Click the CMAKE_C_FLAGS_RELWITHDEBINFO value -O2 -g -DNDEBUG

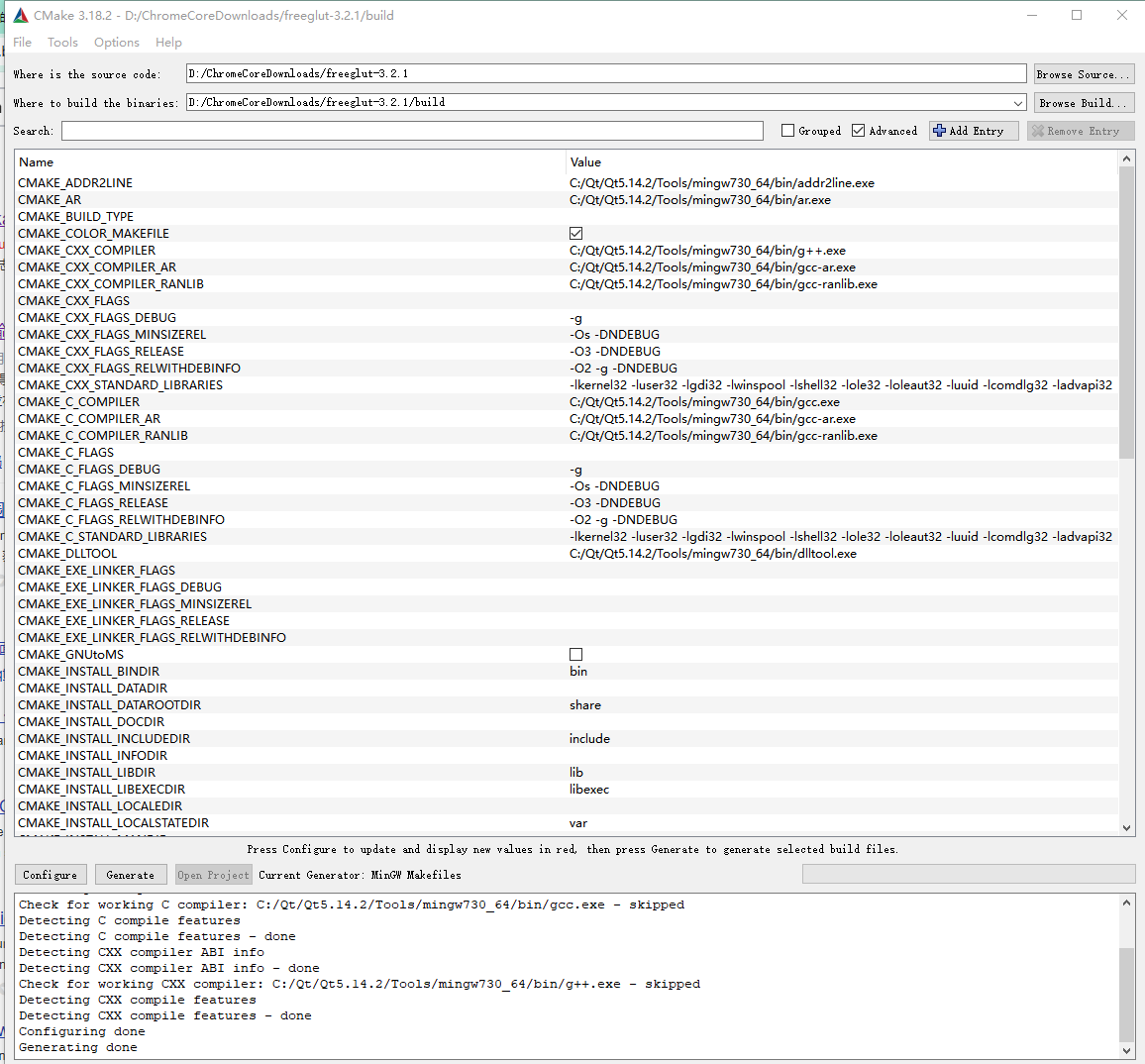pos(623,520)
